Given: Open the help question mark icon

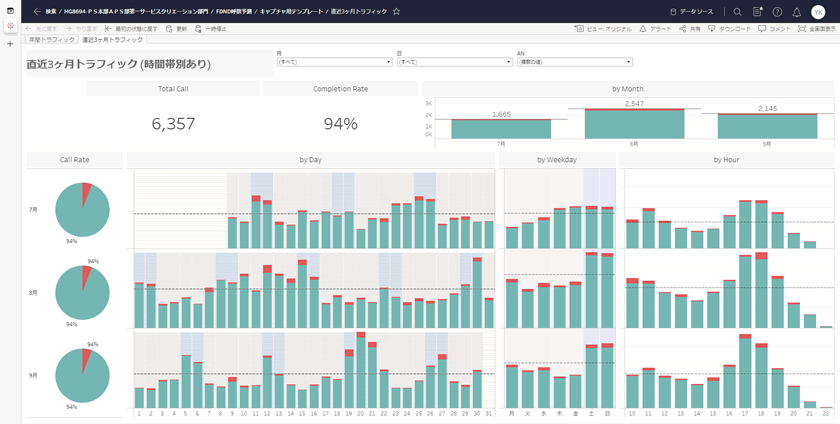Looking at the screenshot, I should (777, 12).
